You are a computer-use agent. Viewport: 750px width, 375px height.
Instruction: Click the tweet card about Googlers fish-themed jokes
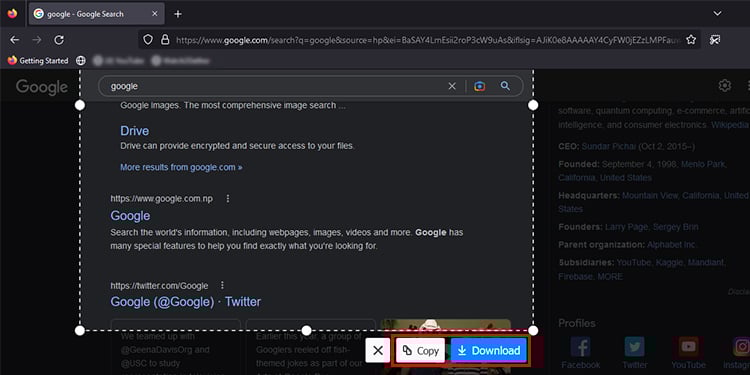click(310, 347)
